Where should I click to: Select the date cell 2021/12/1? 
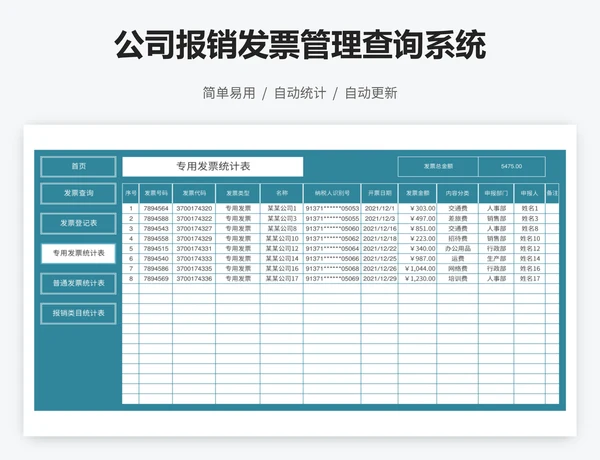[x=380, y=209]
